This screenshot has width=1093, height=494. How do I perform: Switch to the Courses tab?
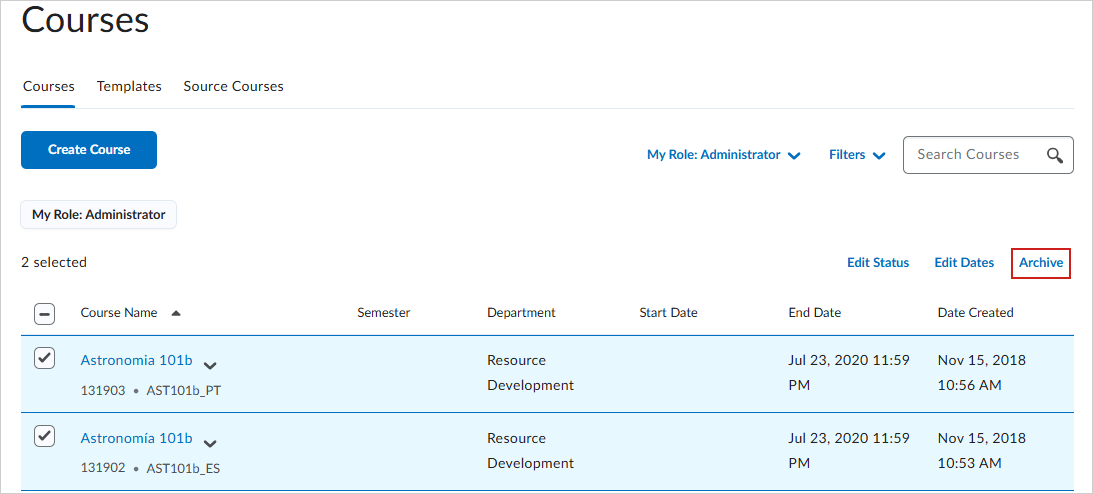pyautogui.click(x=49, y=86)
